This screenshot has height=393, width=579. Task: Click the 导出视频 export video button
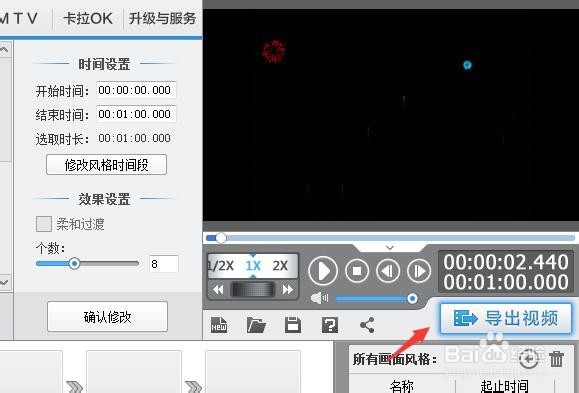[506, 318]
